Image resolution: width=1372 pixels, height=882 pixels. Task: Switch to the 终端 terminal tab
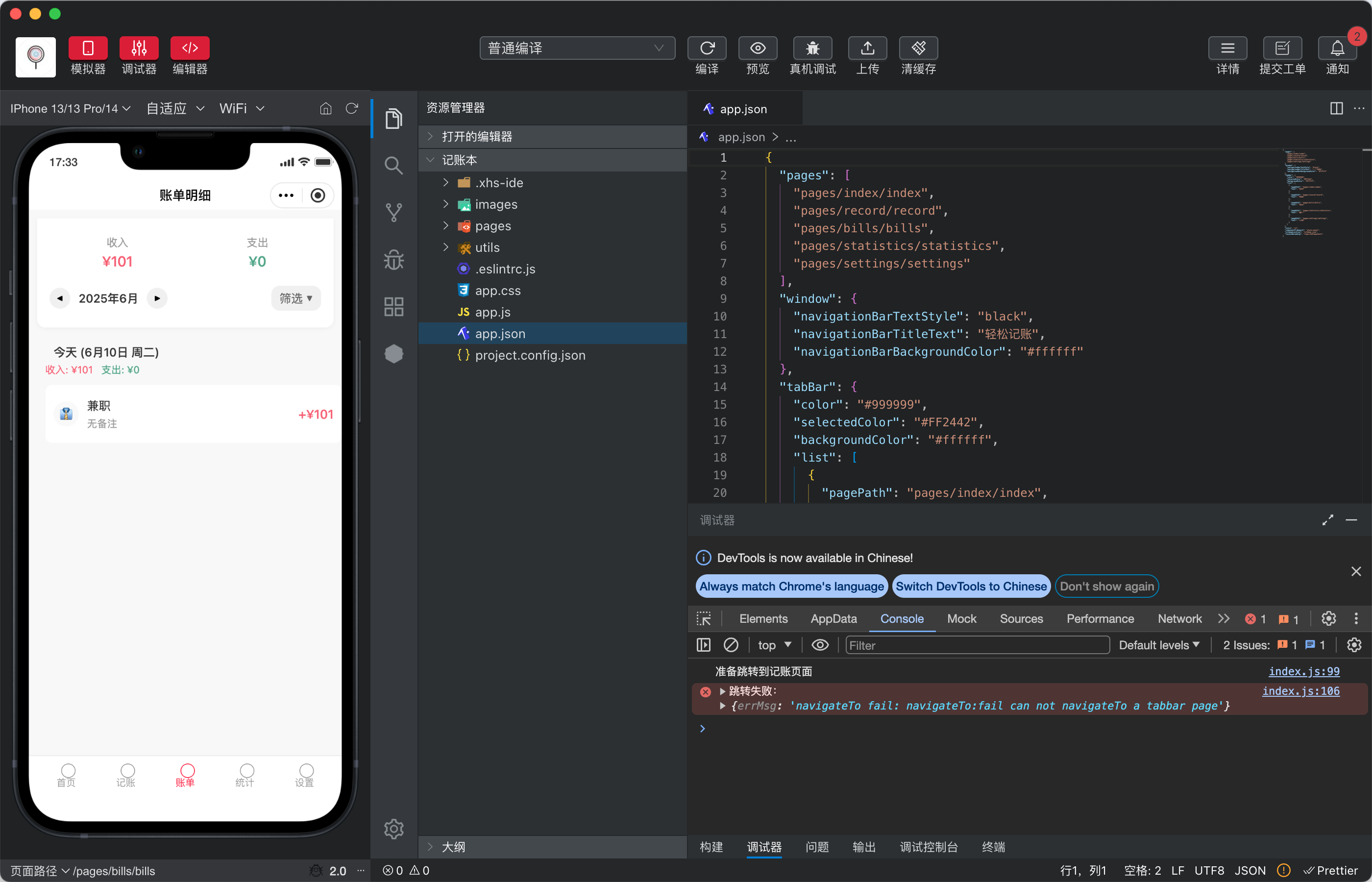994,847
